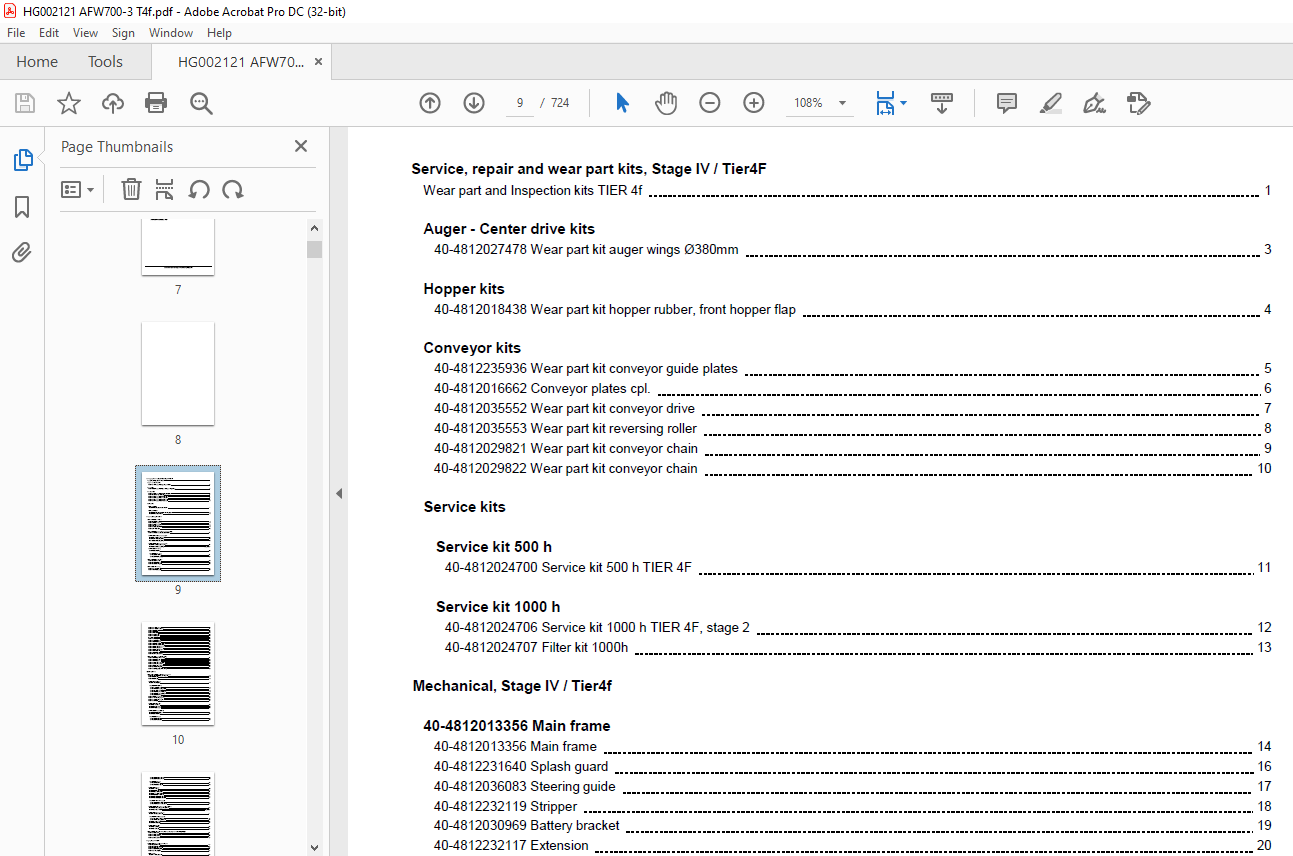Click the Stamp tool icon
1293x856 pixels.
tap(1138, 103)
